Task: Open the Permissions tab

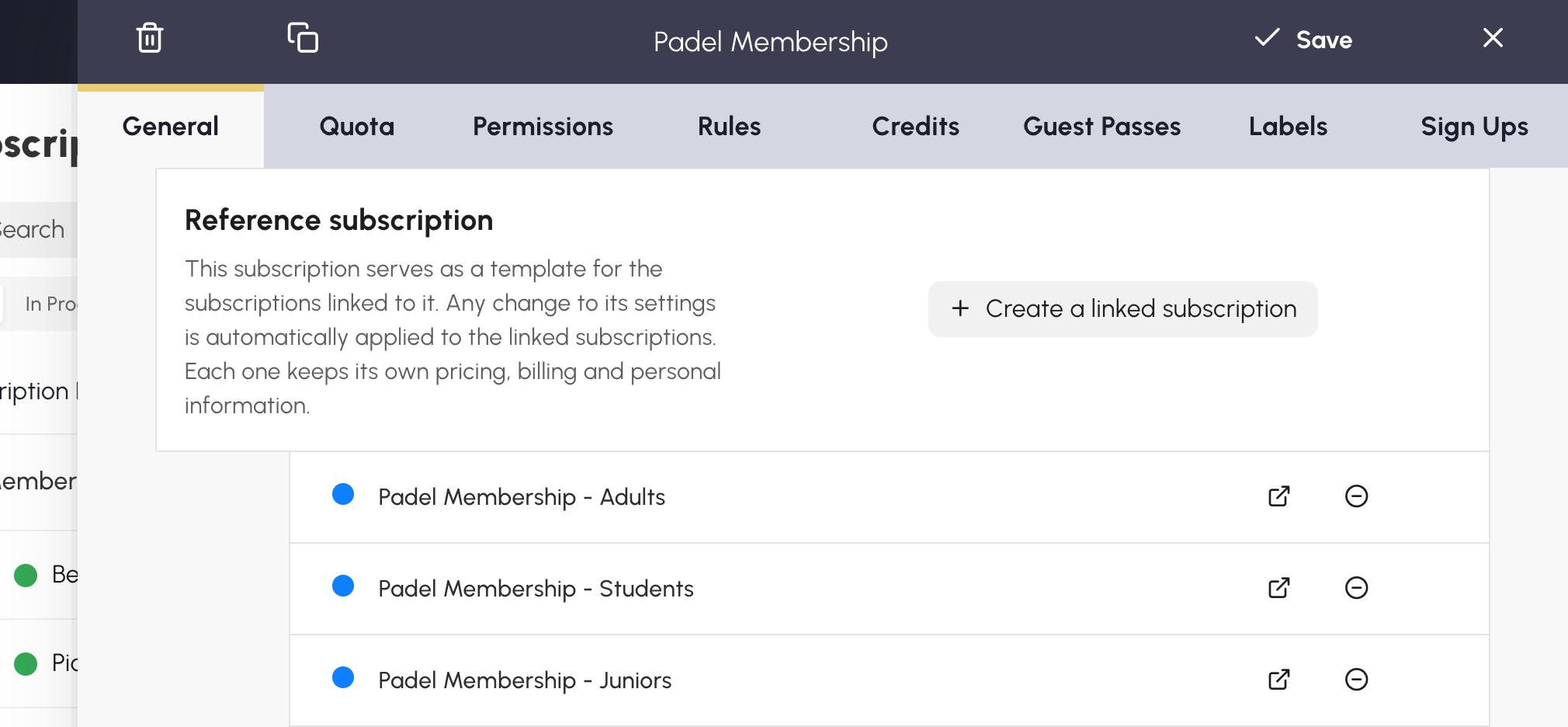Action: tap(543, 127)
